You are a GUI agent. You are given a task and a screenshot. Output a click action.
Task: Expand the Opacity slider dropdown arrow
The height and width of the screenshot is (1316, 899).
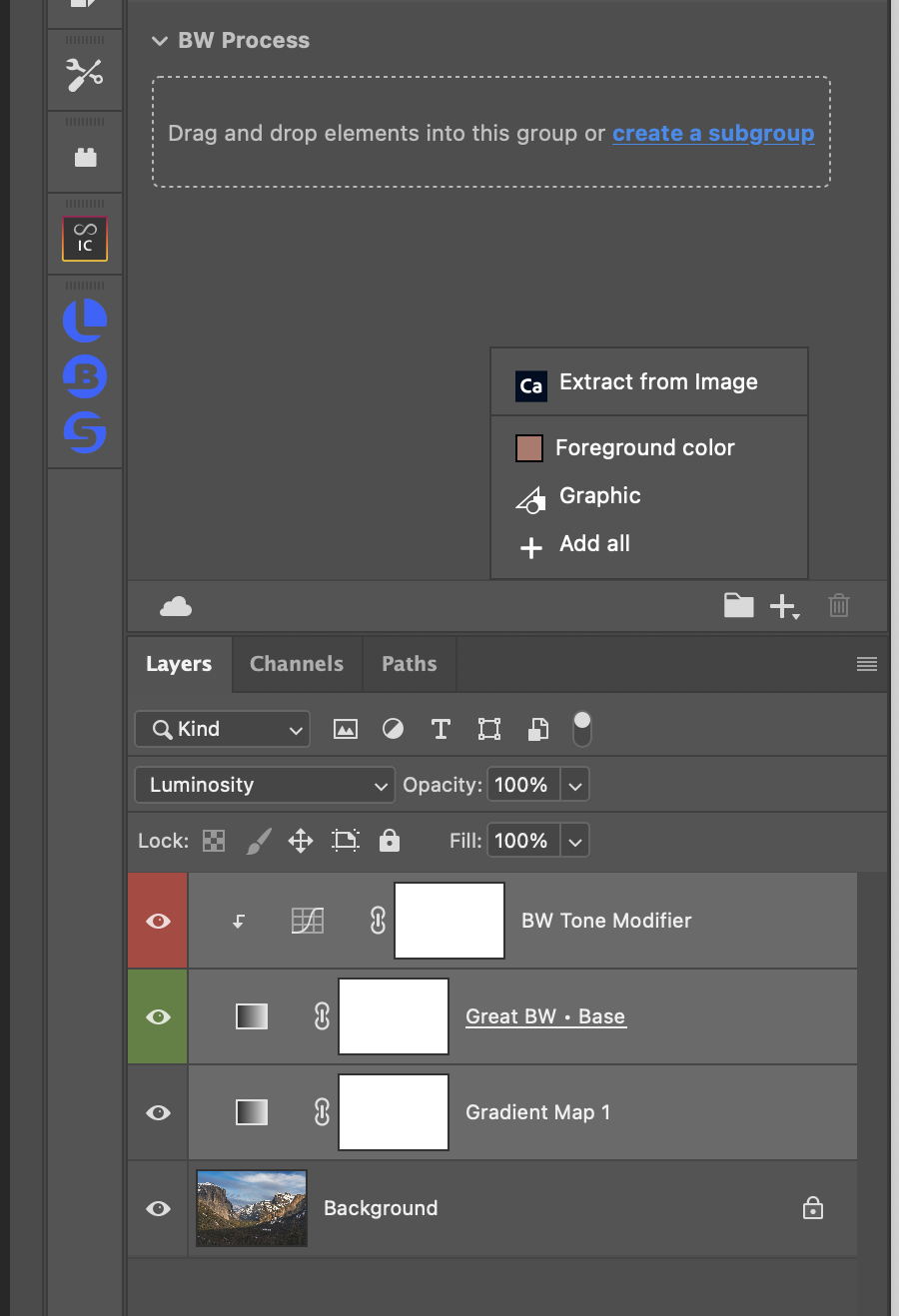[575, 785]
